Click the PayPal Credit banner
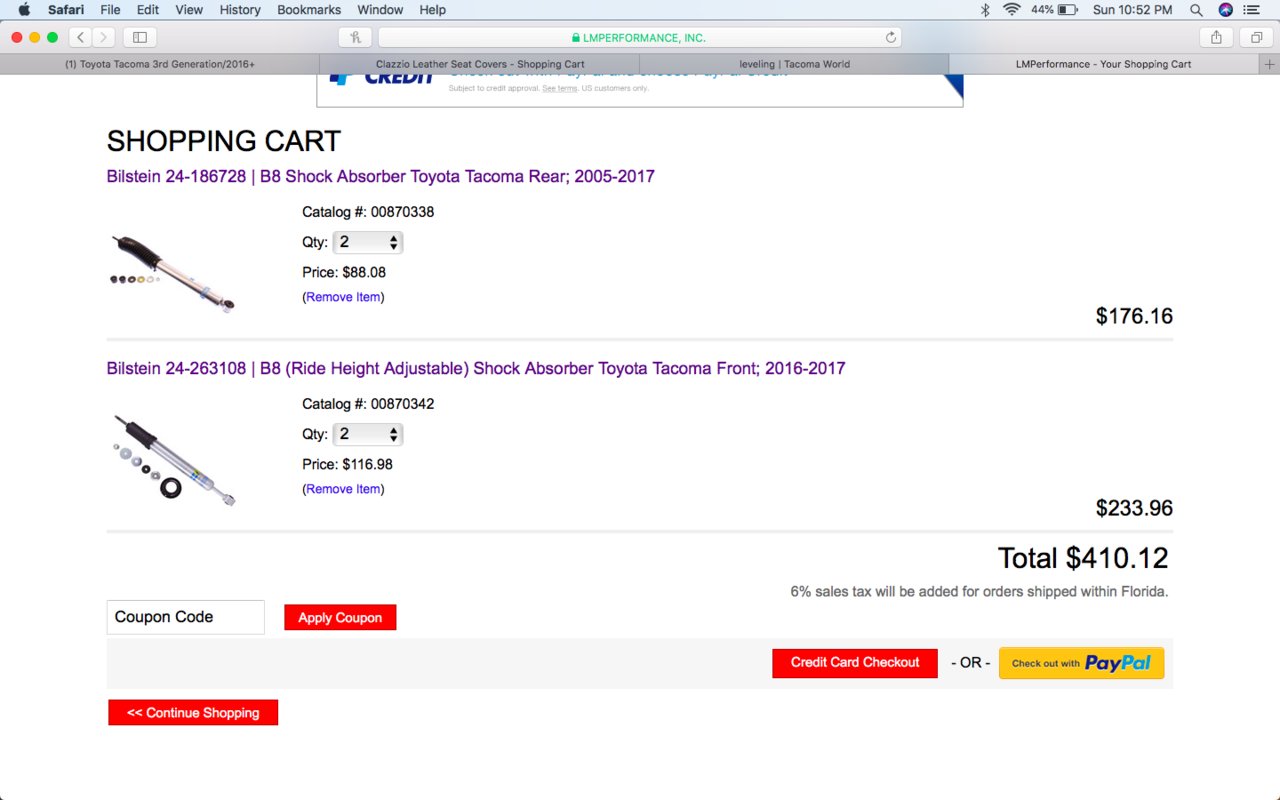The height and width of the screenshot is (800, 1280). [640, 90]
